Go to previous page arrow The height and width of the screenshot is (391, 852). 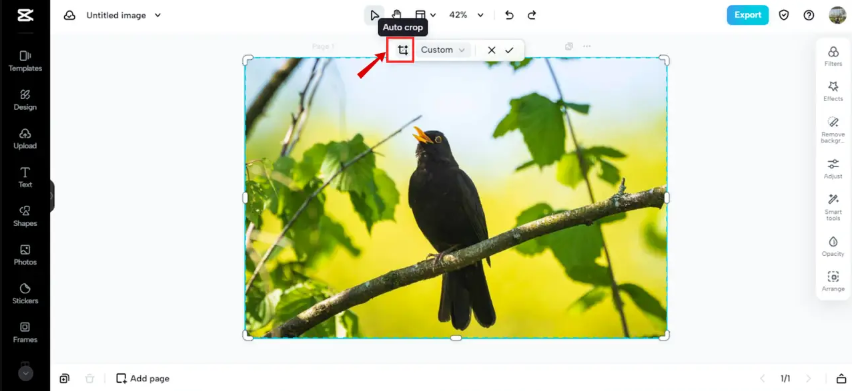pos(762,379)
